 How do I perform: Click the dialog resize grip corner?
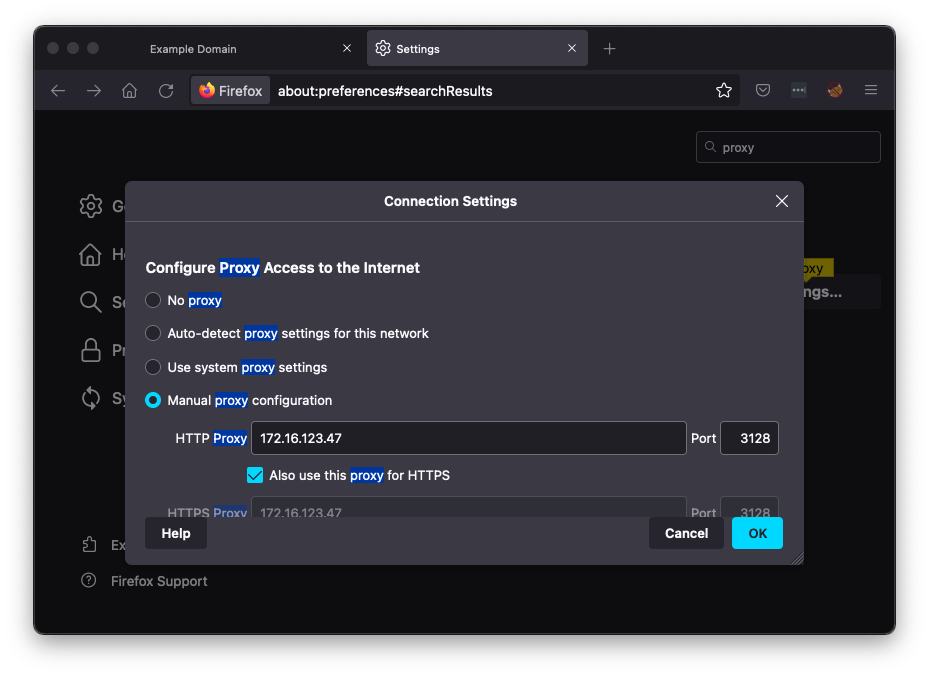tap(797, 558)
